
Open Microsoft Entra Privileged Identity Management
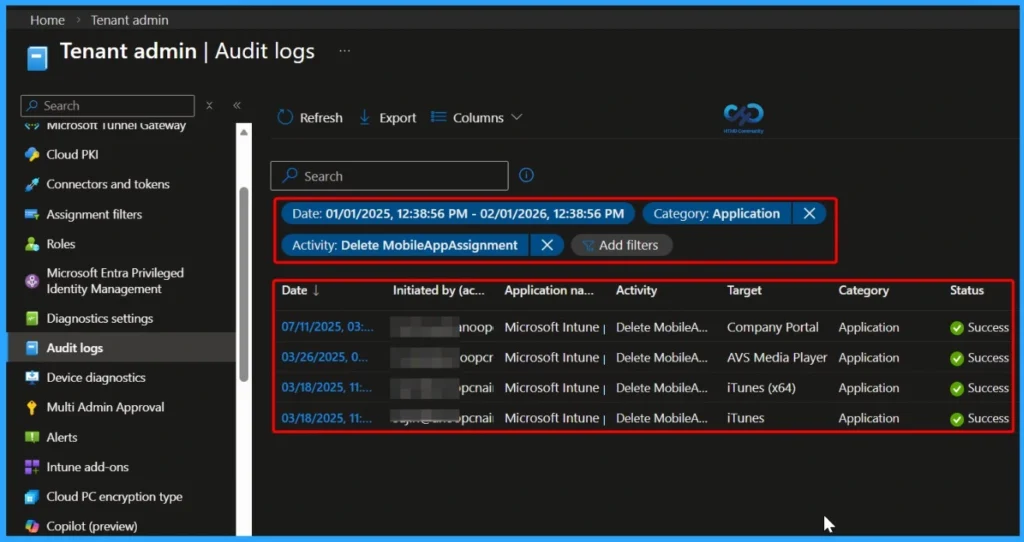click(x=115, y=281)
